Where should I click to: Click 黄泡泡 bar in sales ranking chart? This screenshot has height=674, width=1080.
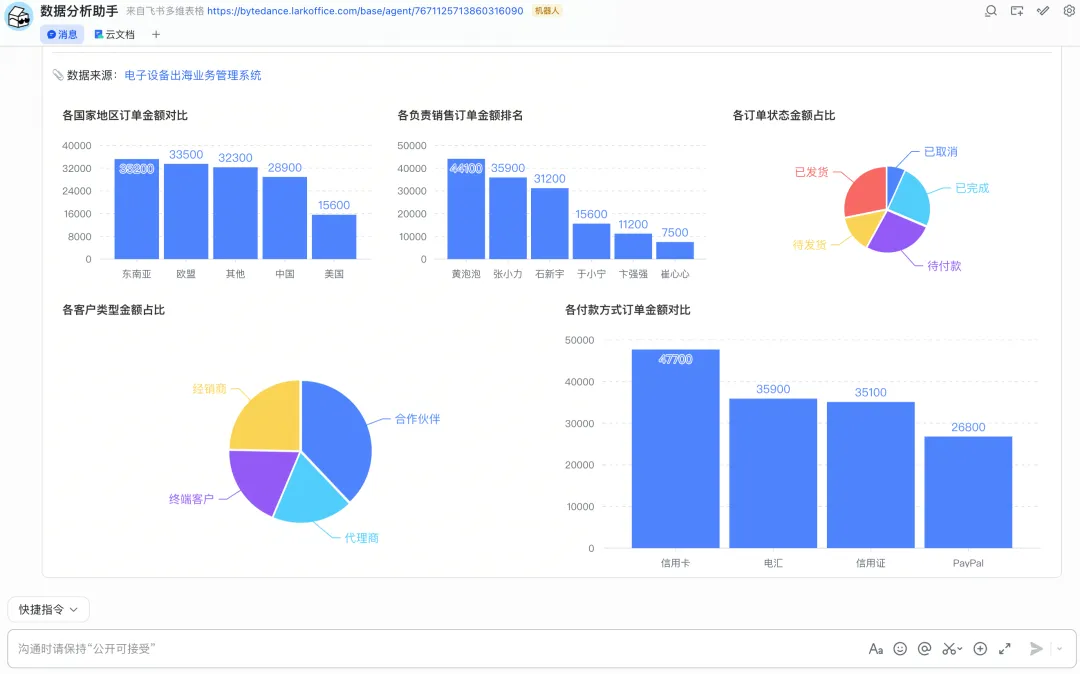(x=466, y=209)
